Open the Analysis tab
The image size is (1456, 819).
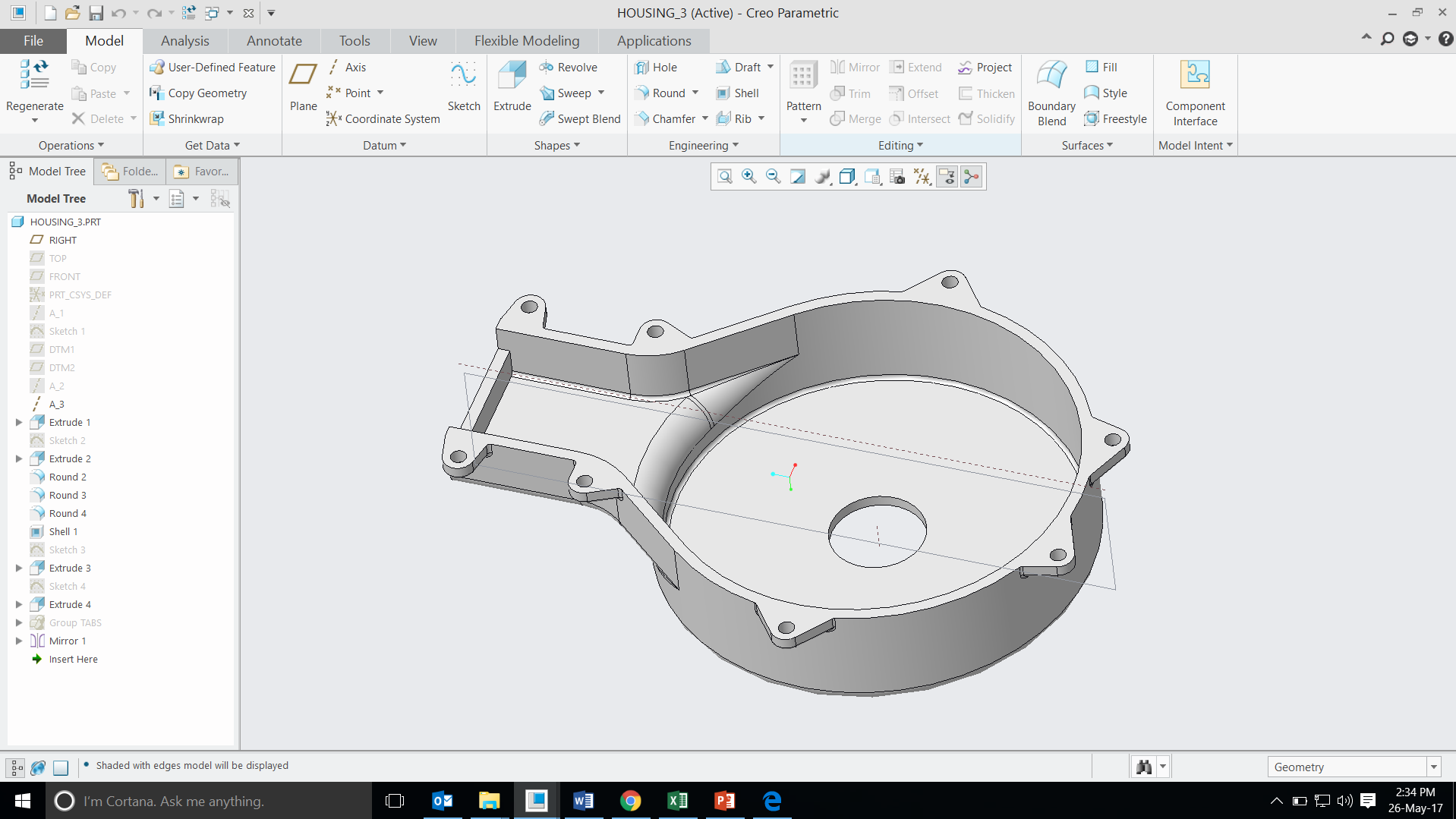[x=184, y=40]
